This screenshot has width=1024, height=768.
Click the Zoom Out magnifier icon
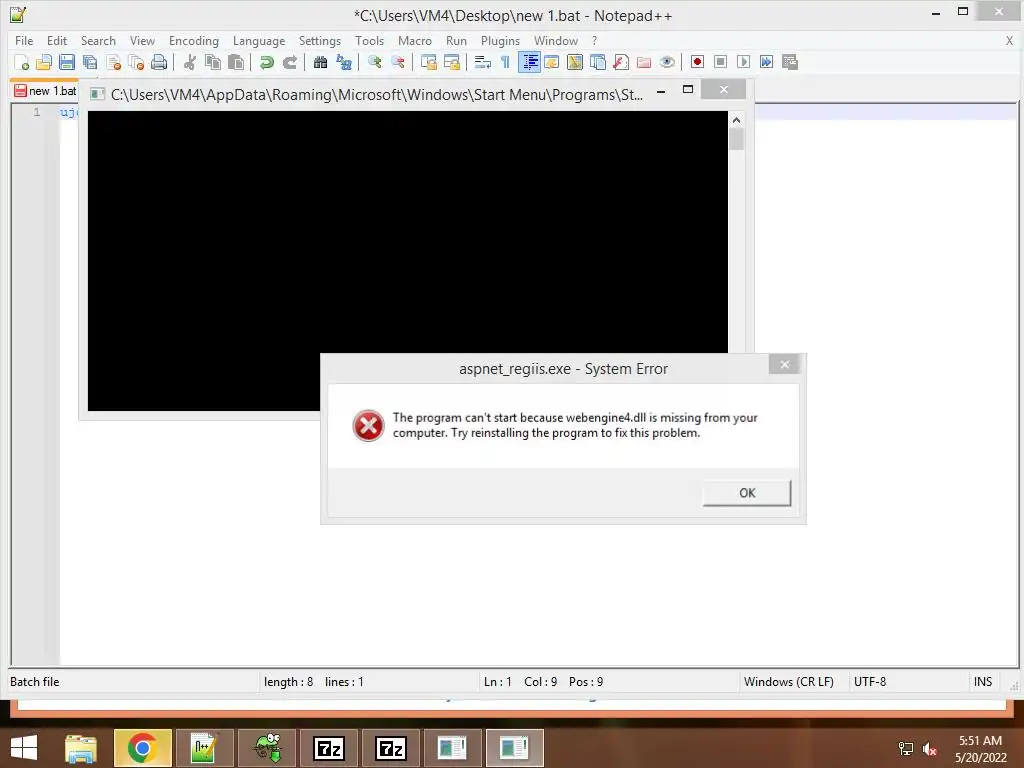pos(397,62)
